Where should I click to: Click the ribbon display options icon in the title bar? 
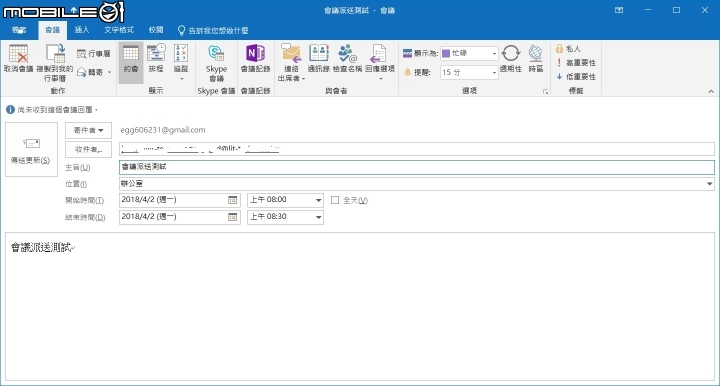(x=619, y=10)
